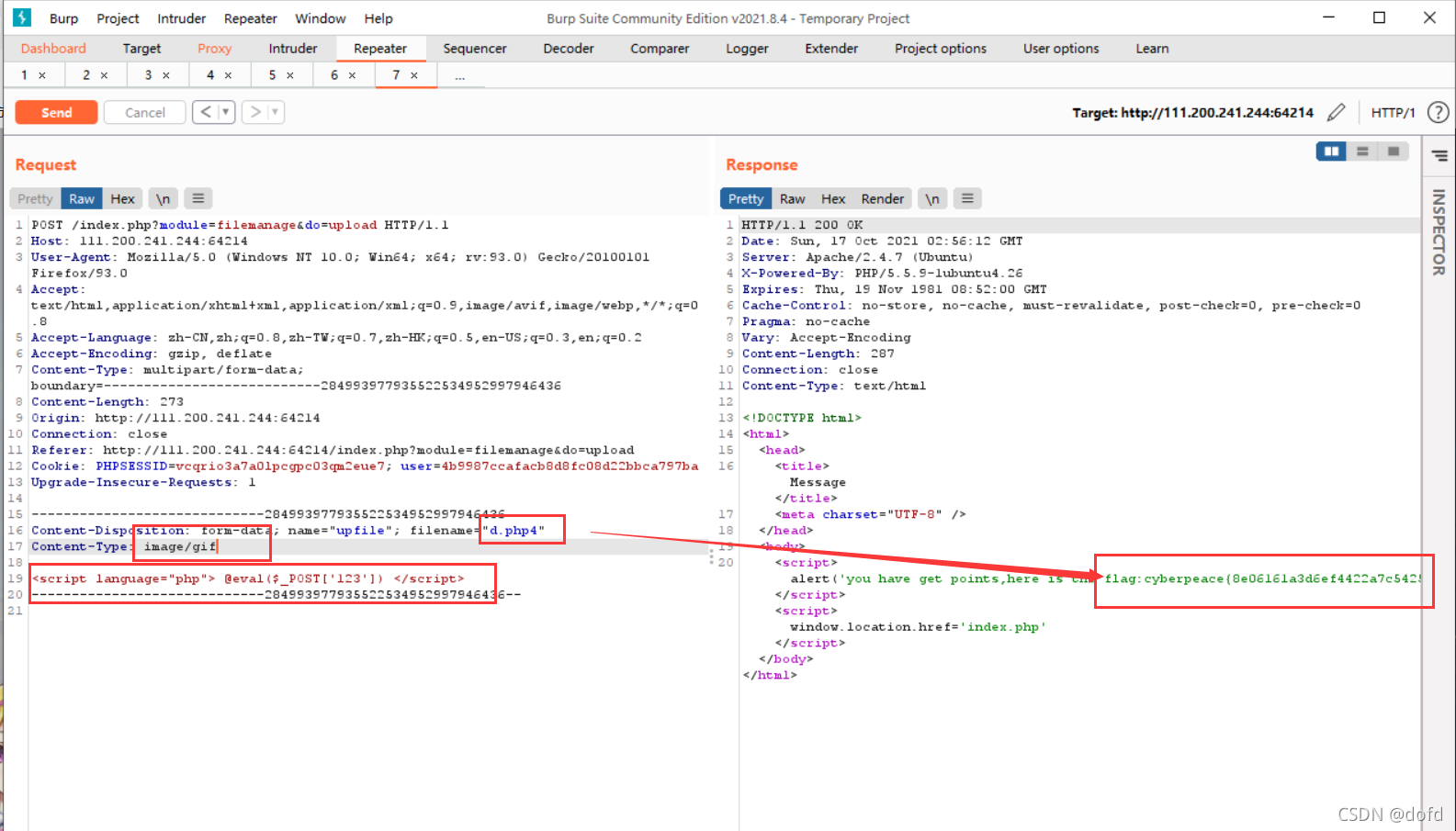The width and height of the screenshot is (1456, 831).
Task: Open the Help menu
Action: (x=378, y=18)
